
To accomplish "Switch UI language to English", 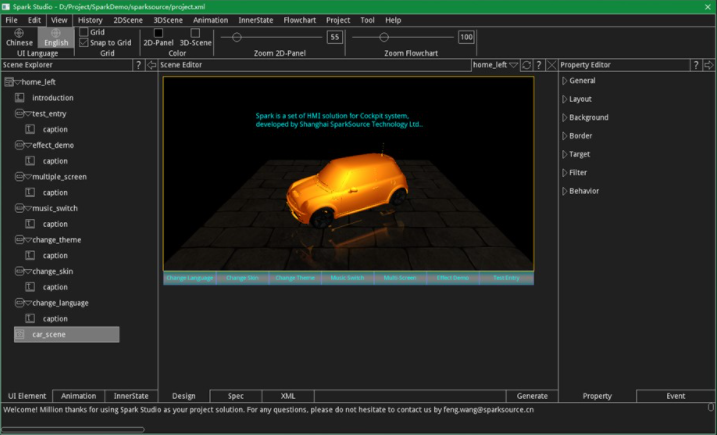I will [x=56, y=38].
